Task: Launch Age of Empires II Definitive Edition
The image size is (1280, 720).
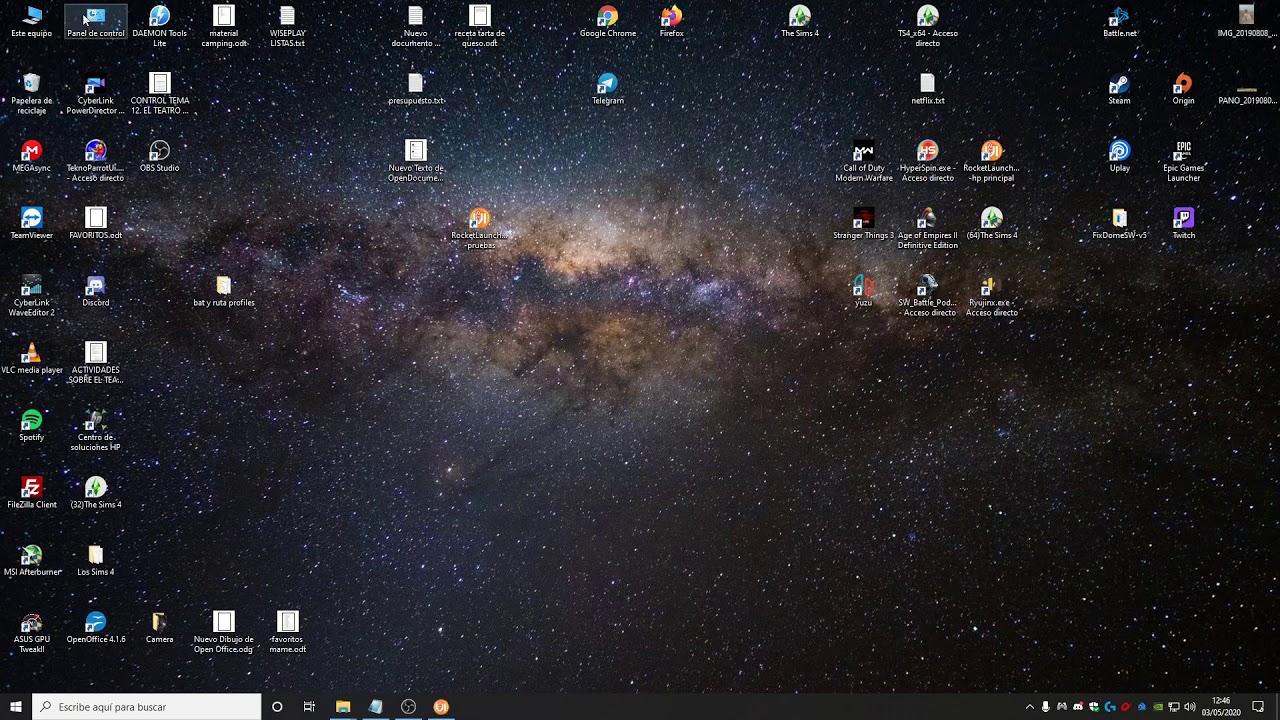Action: (928, 228)
